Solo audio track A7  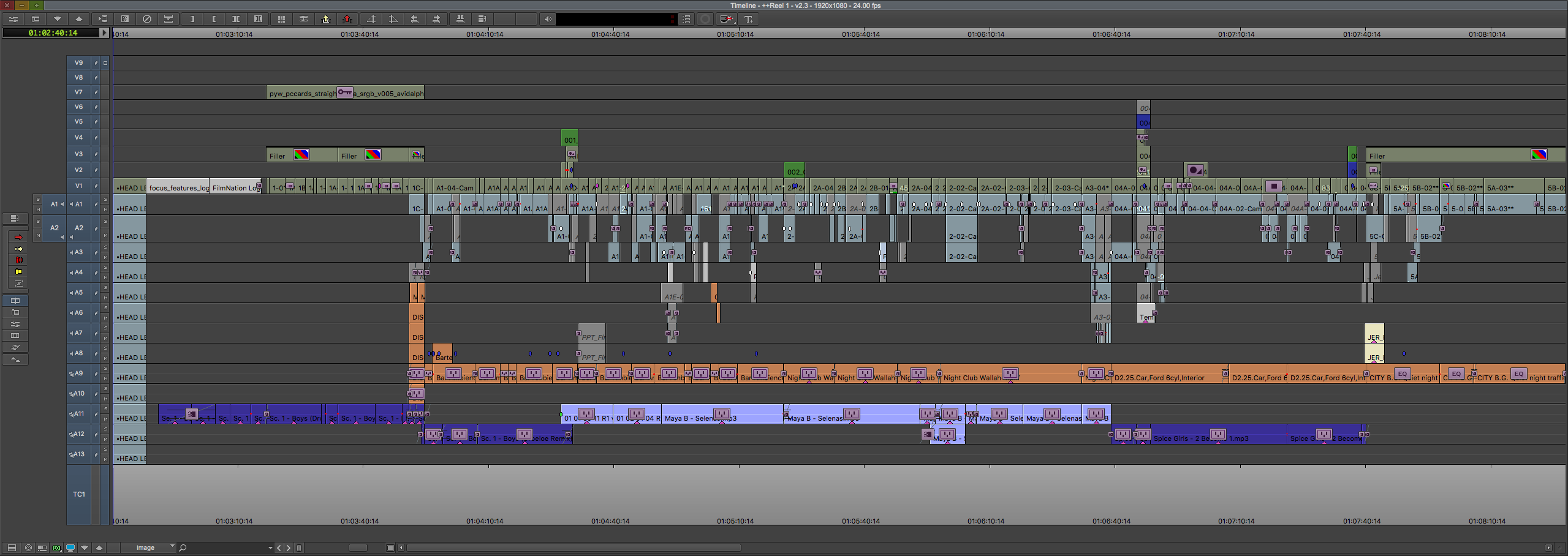[105, 328]
